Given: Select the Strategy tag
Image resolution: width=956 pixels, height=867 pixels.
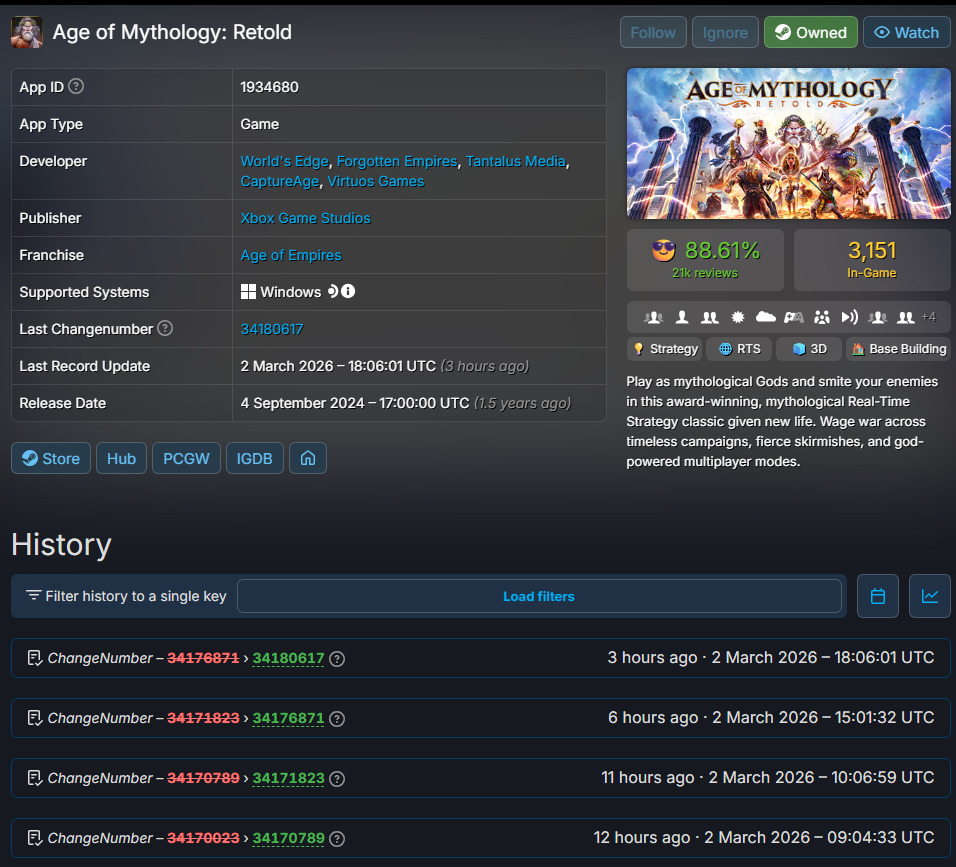Looking at the screenshot, I should click(x=665, y=349).
